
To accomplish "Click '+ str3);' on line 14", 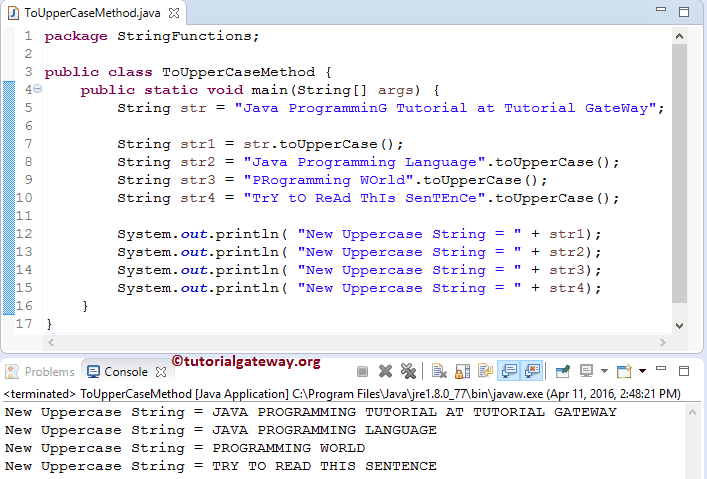I will coord(566,270).
